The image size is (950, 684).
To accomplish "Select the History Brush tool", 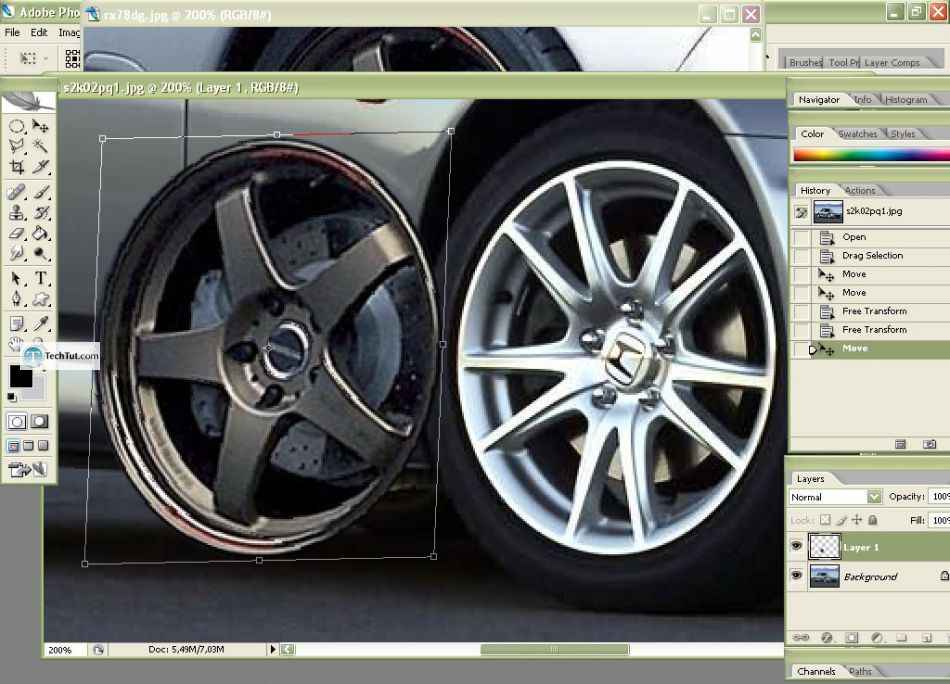I will pyautogui.click(x=40, y=213).
